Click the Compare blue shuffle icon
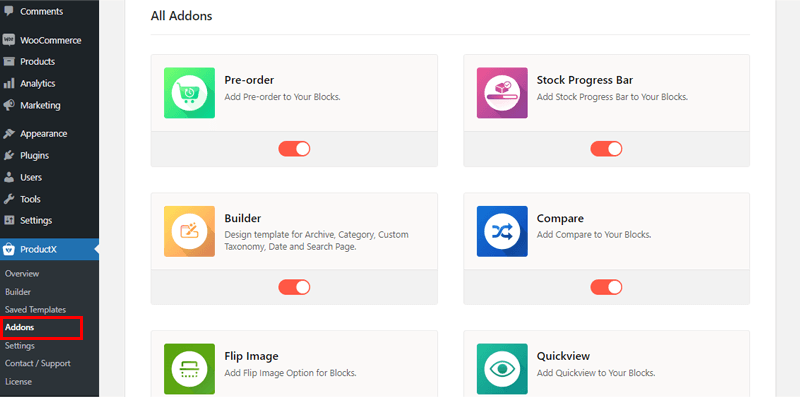 (502, 231)
